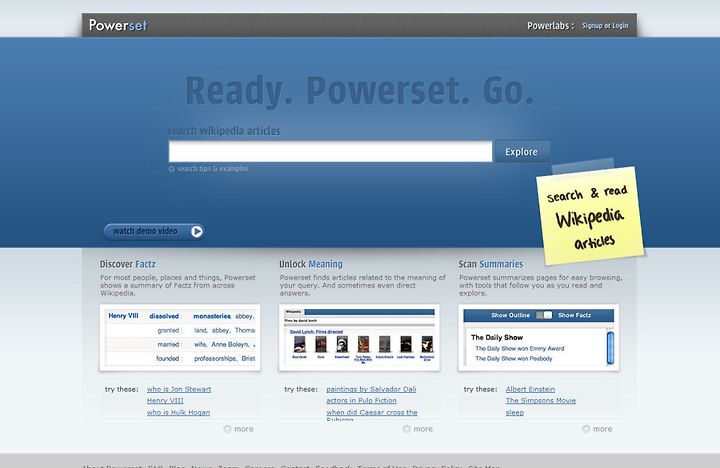Screen dimensions: 720x468
Task: Click 'married' row in the Factz table
Action: (180, 344)
